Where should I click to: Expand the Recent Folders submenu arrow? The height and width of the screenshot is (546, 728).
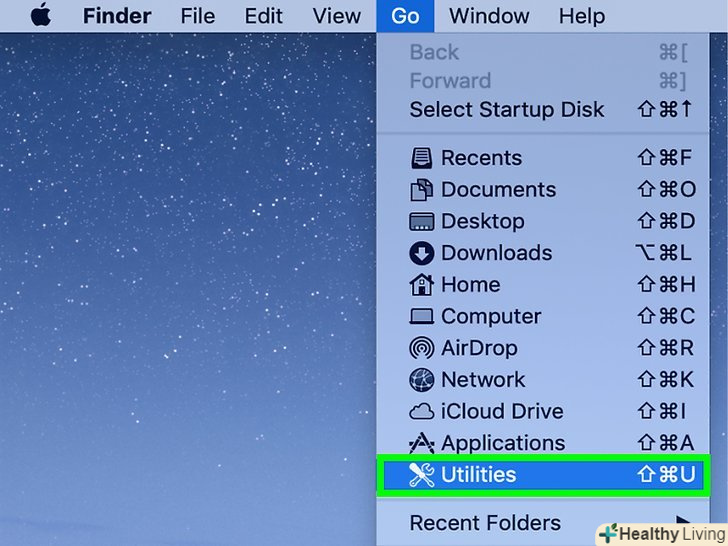click(682, 522)
